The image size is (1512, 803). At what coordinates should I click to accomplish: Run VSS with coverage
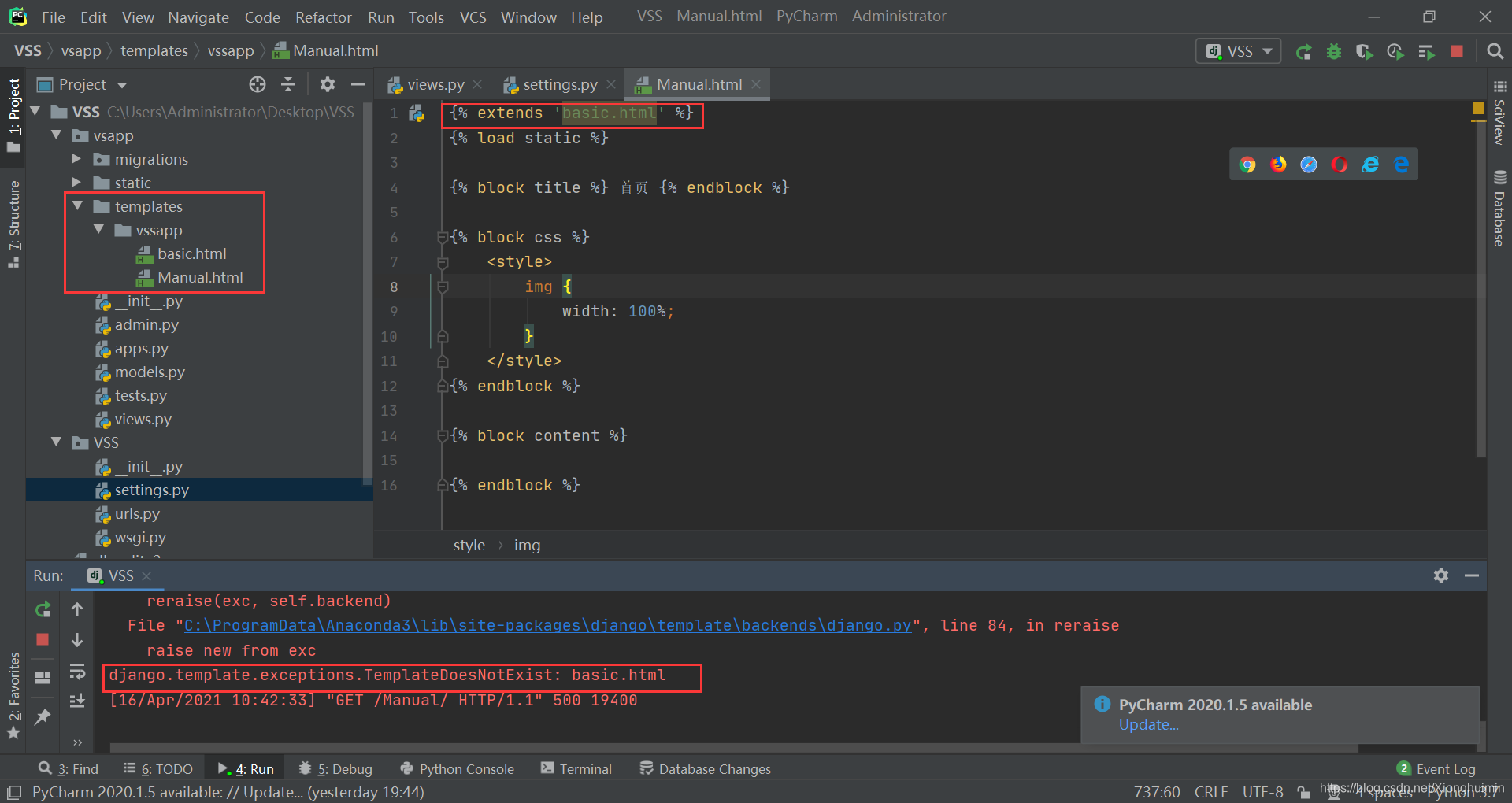click(x=1365, y=52)
